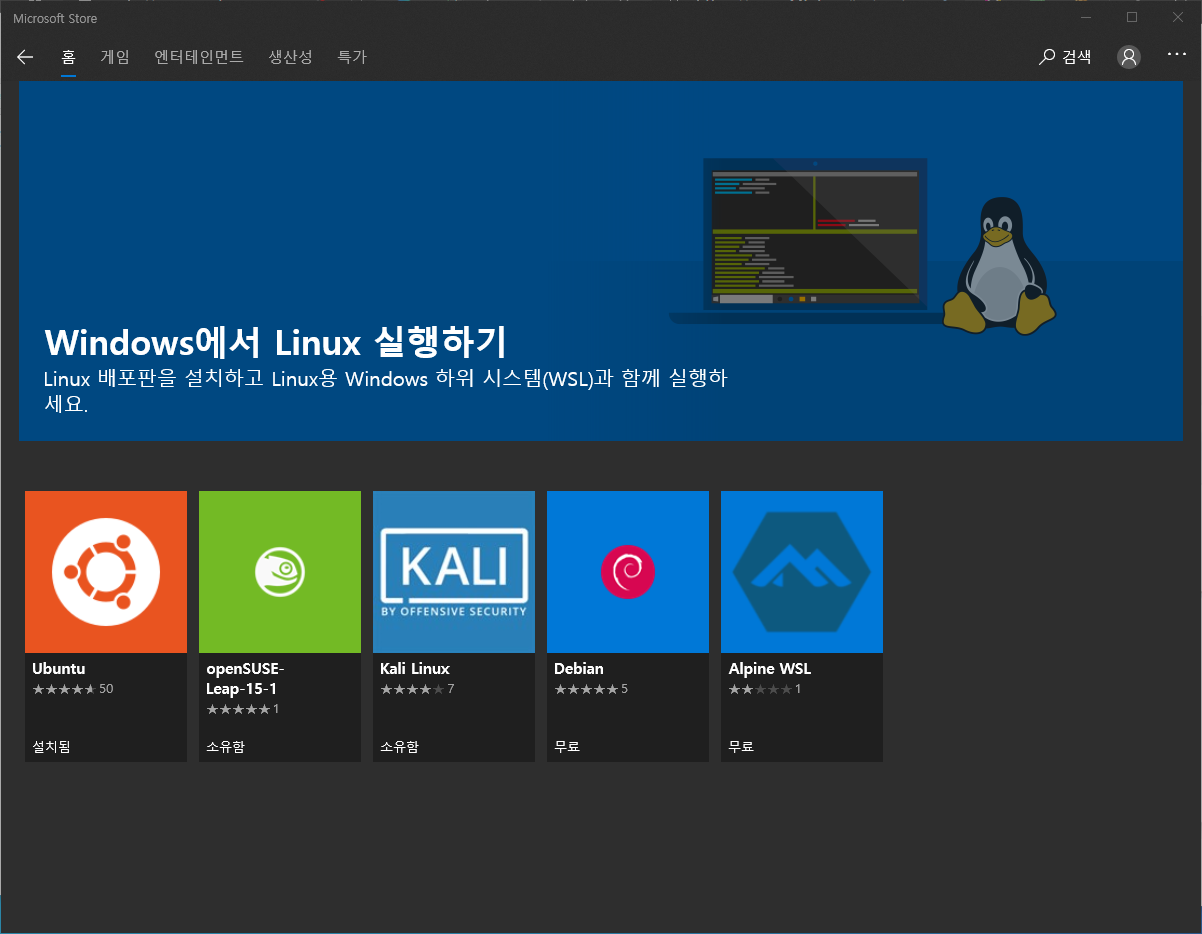Image resolution: width=1202 pixels, height=934 pixels.
Task: Open the Debian swirl logo tile
Action: (628, 572)
